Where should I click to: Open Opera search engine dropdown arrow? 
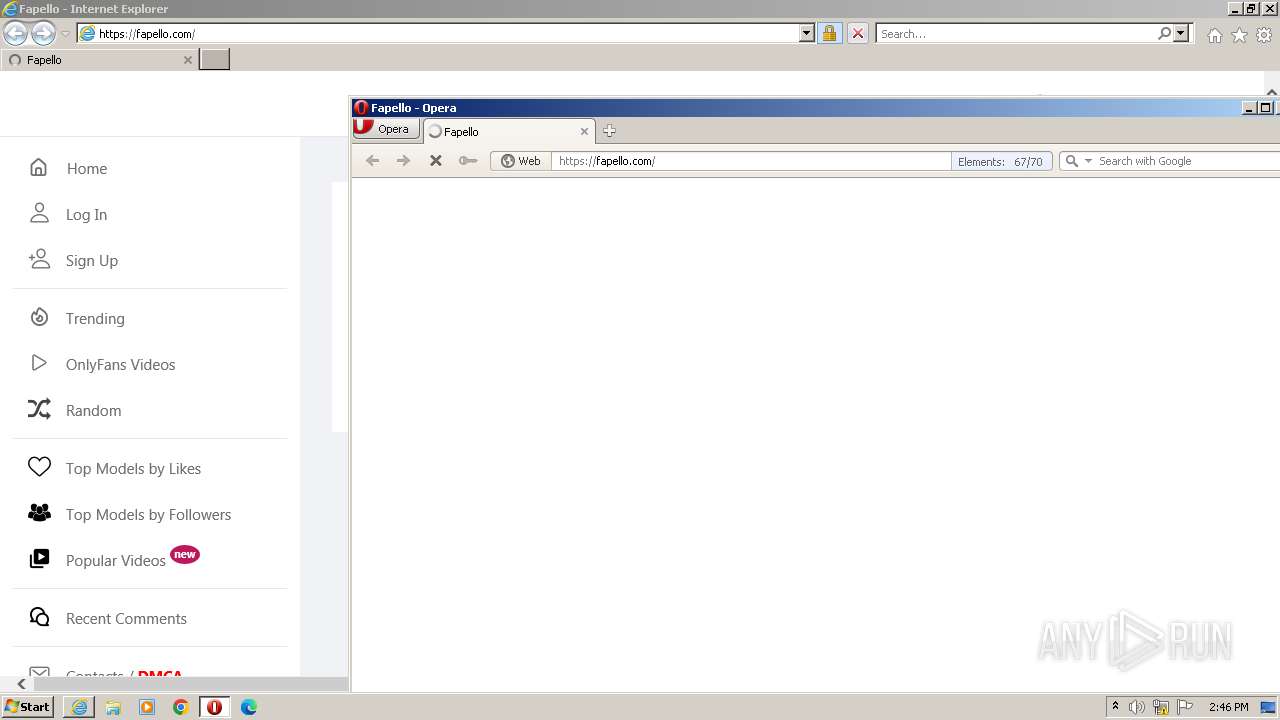[1088, 161]
